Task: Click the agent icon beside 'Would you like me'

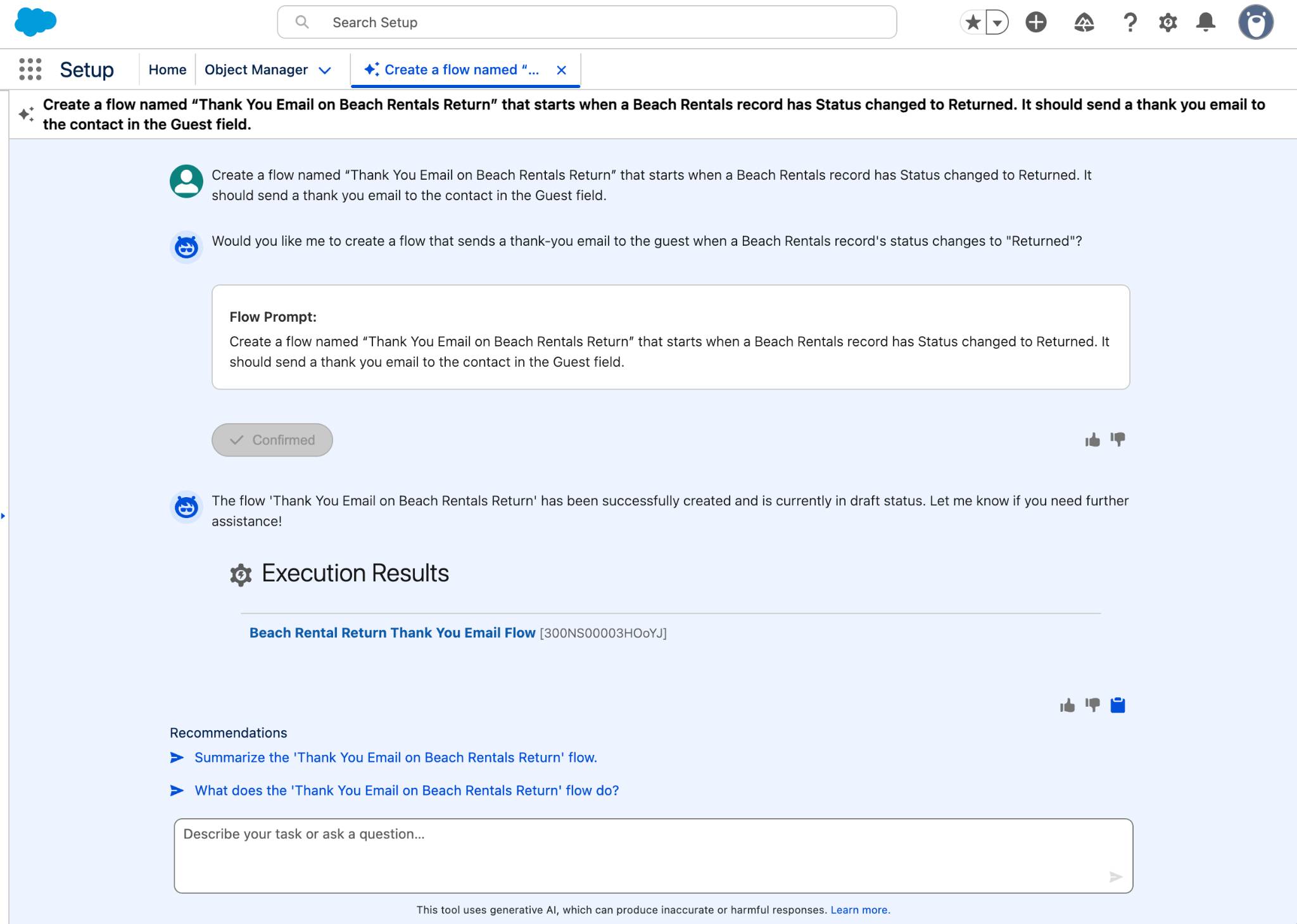Action: click(186, 246)
